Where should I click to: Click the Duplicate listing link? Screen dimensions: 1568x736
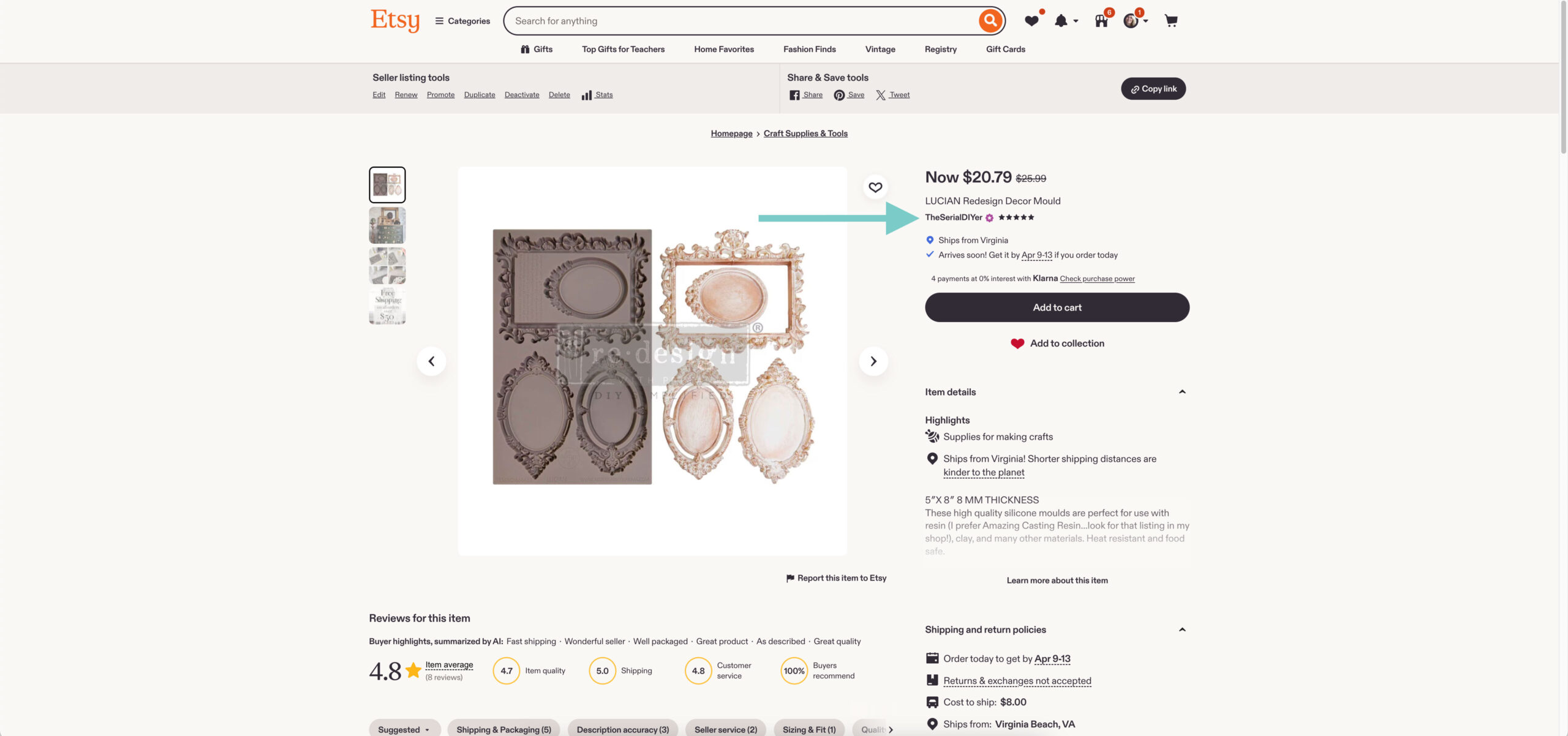(x=480, y=95)
